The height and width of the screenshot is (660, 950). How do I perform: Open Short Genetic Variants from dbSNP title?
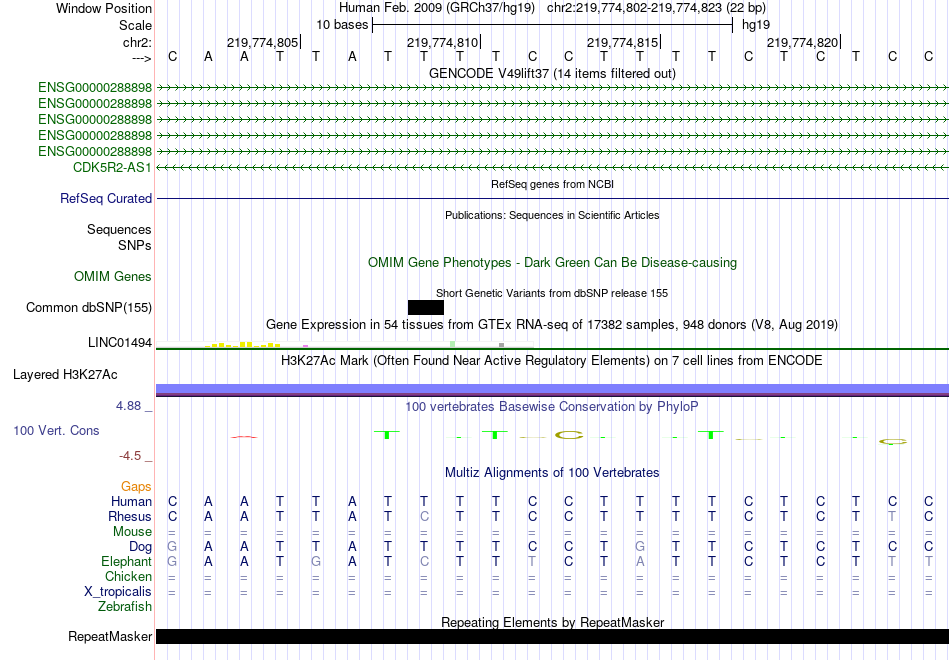(552, 293)
